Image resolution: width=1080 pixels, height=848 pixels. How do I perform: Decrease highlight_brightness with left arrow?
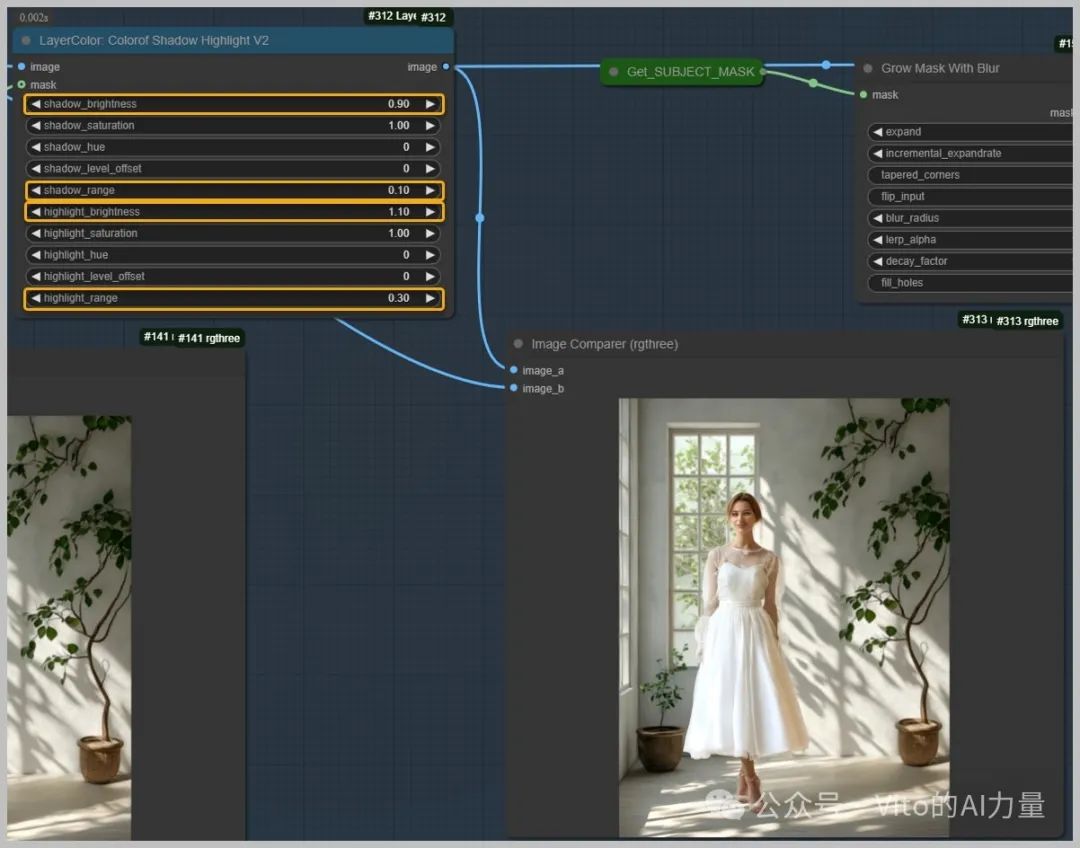tap(36, 211)
